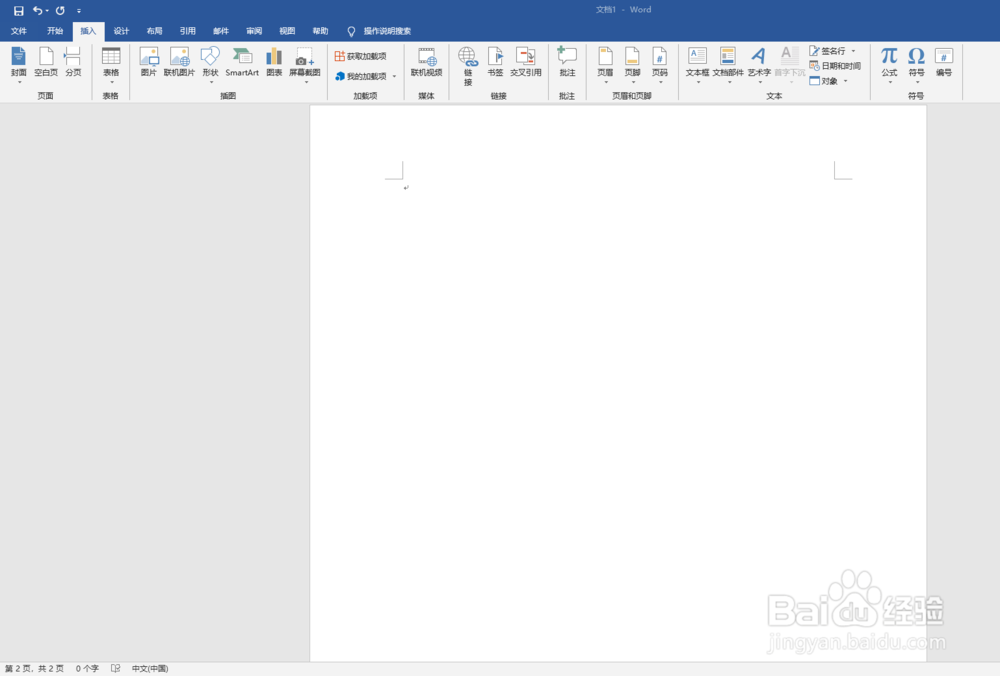Open the 页码 page number dropdown
1000x676 pixels.
[659, 65]
